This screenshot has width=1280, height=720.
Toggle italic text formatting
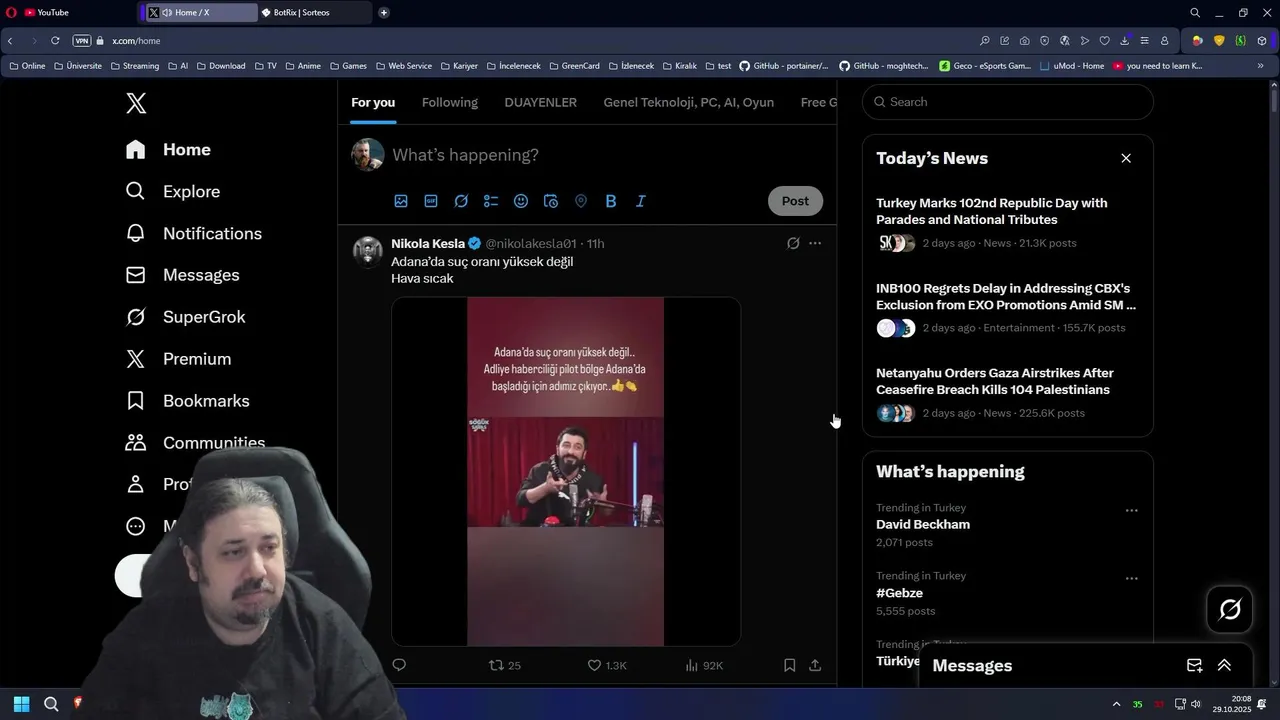pos(641,201)
